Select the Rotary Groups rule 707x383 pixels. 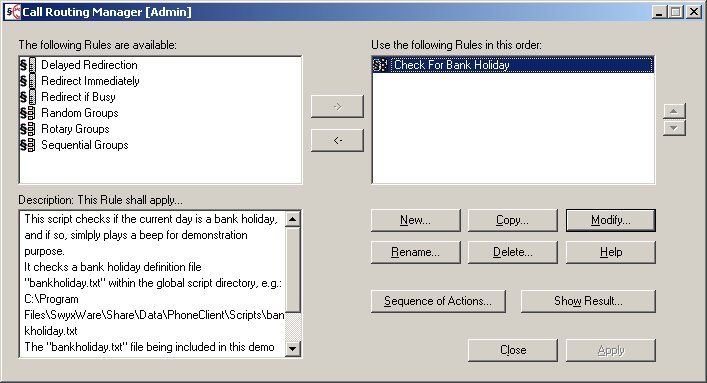(x=75, y=129)
